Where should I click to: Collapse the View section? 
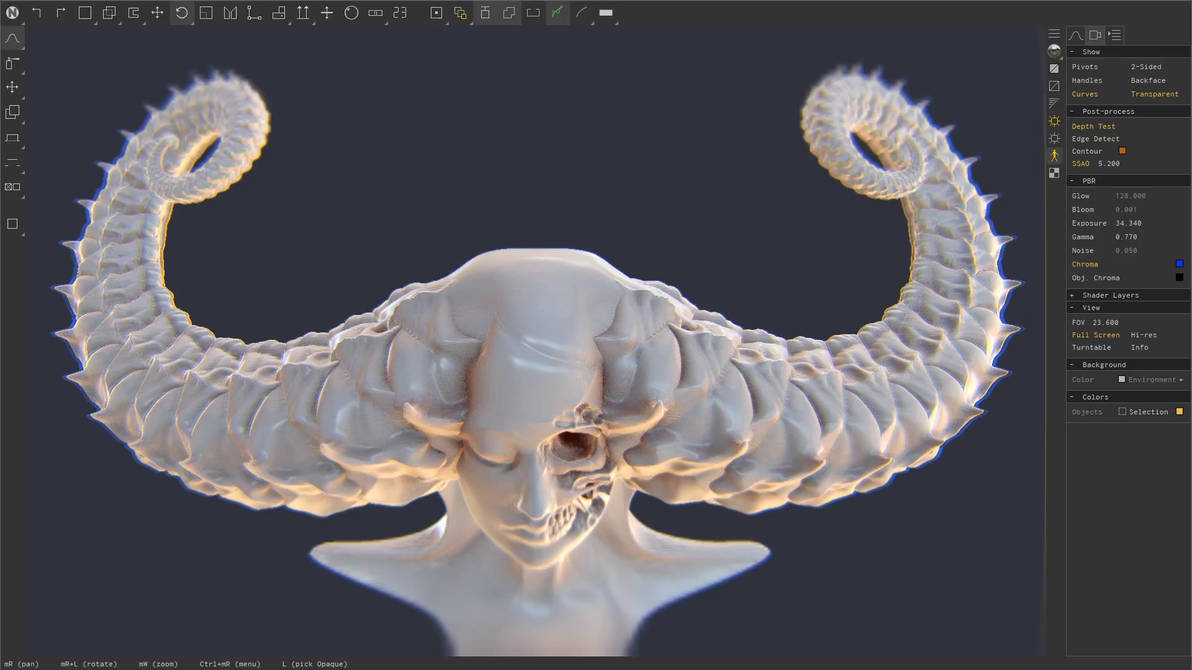point(1128,308)
